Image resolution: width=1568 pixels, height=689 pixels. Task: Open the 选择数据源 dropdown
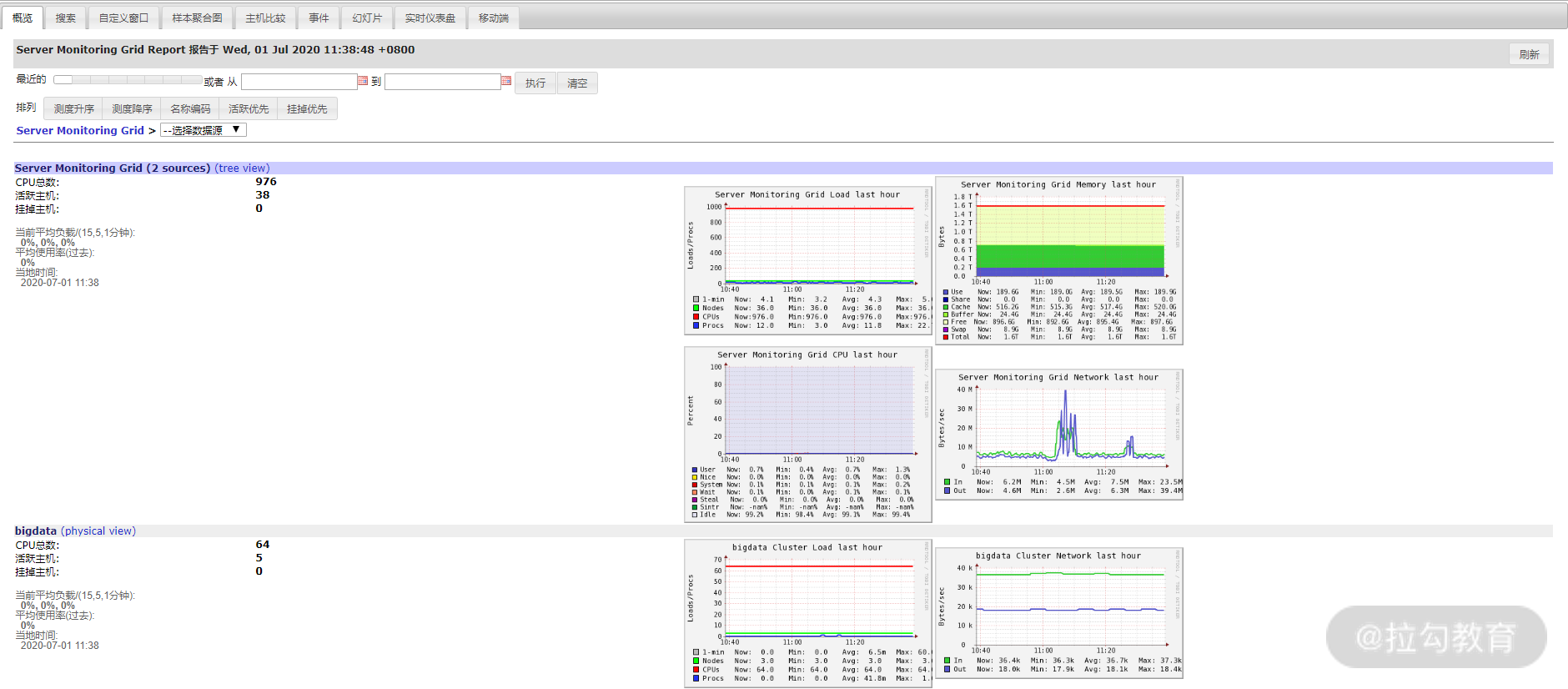[204, 130]
